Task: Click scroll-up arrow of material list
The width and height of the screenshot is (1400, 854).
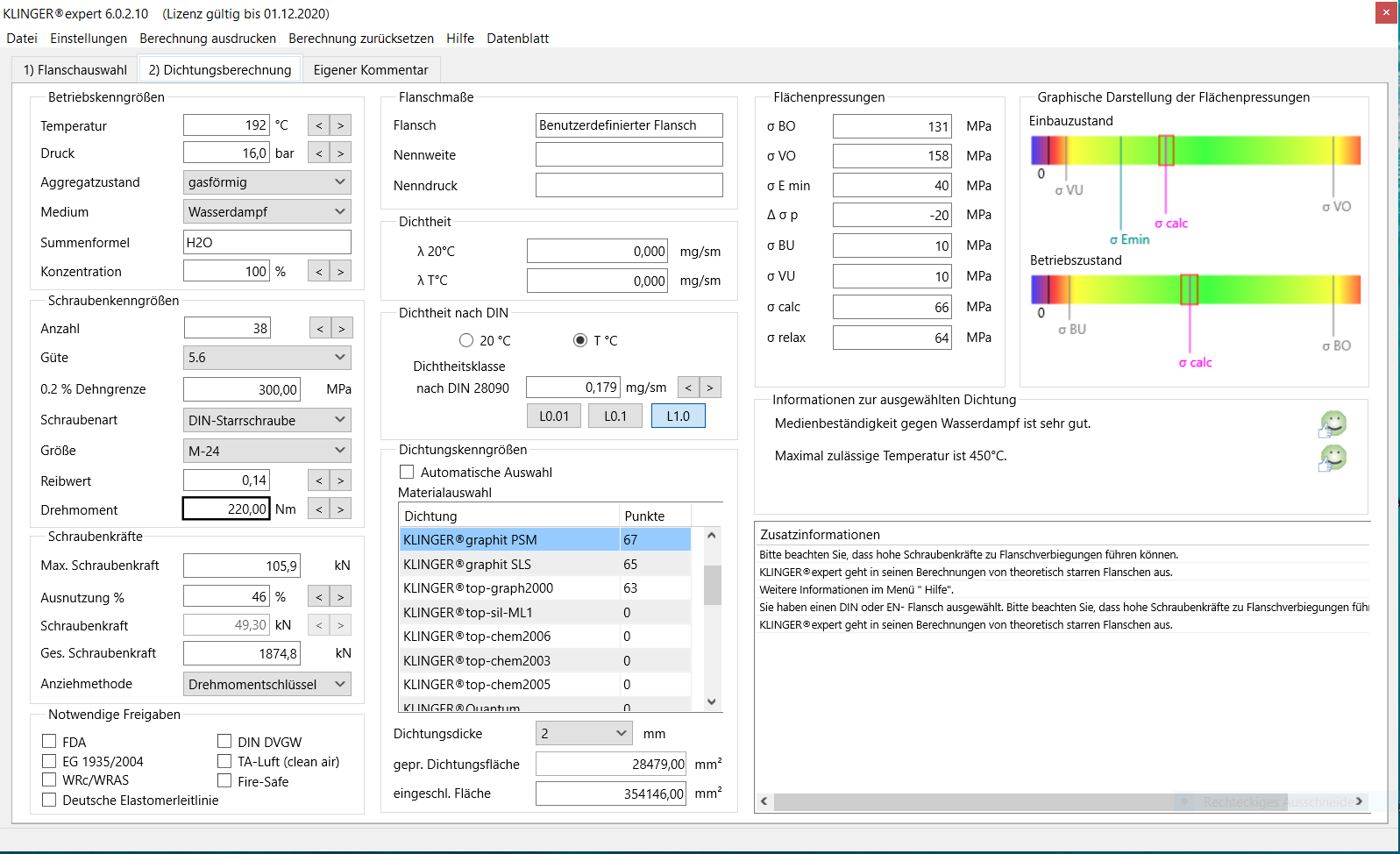Action: (x=712, y=535)
